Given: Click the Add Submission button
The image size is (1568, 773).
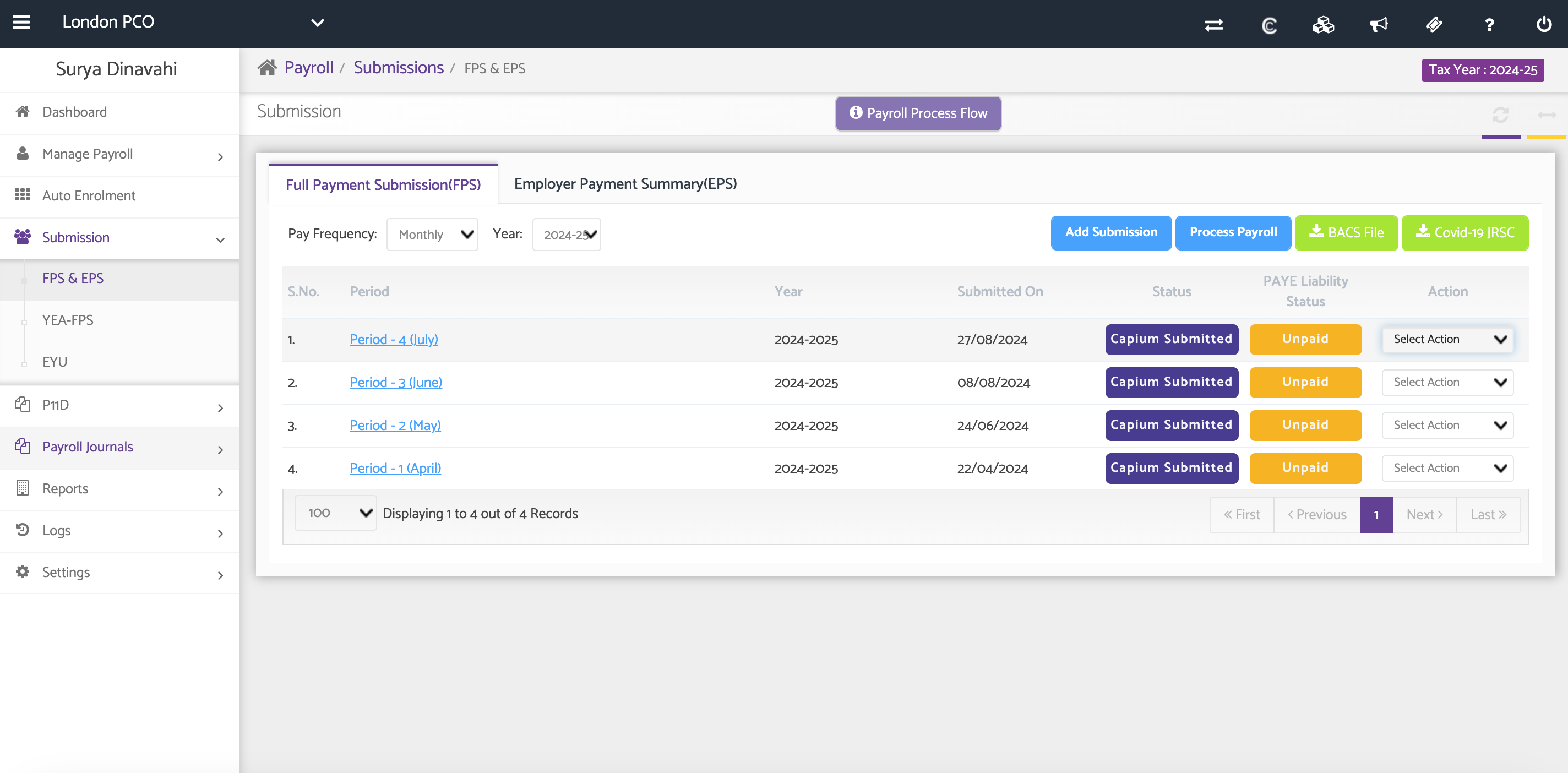Looking at the screenshot, I should (x=1110, y=232).
